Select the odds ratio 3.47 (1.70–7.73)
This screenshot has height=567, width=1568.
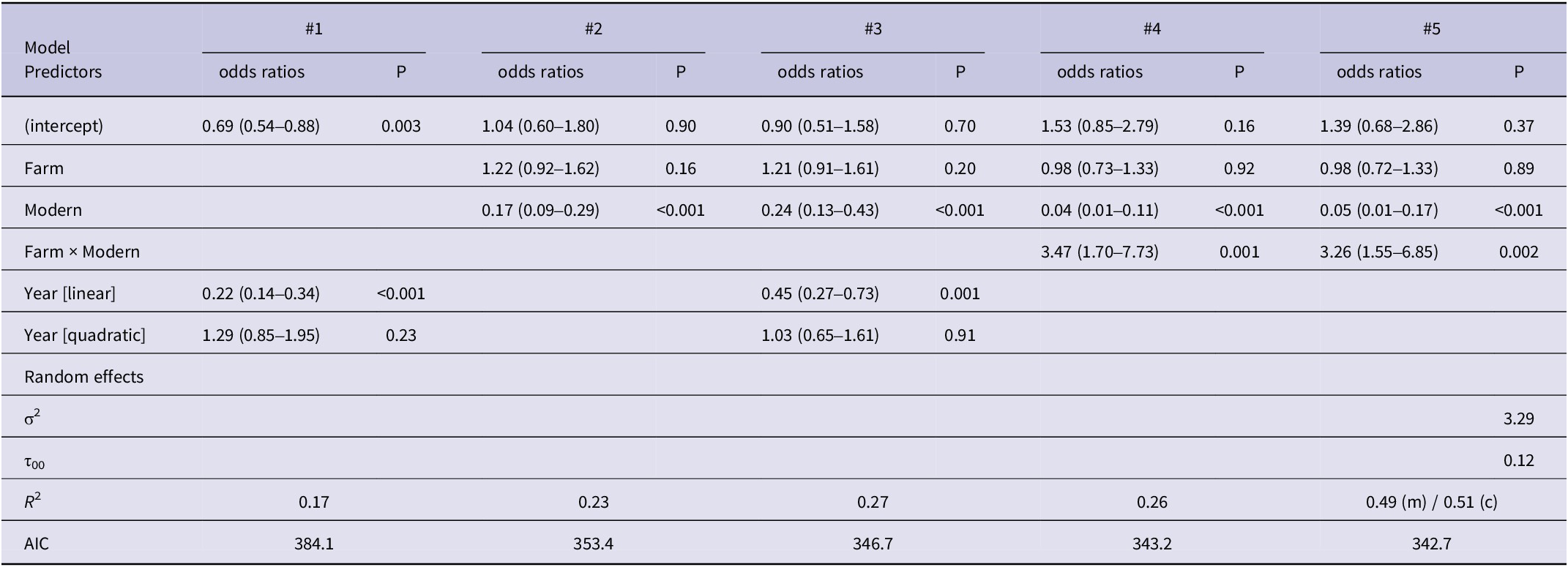pyautogui.click(x=1100, y=252)
